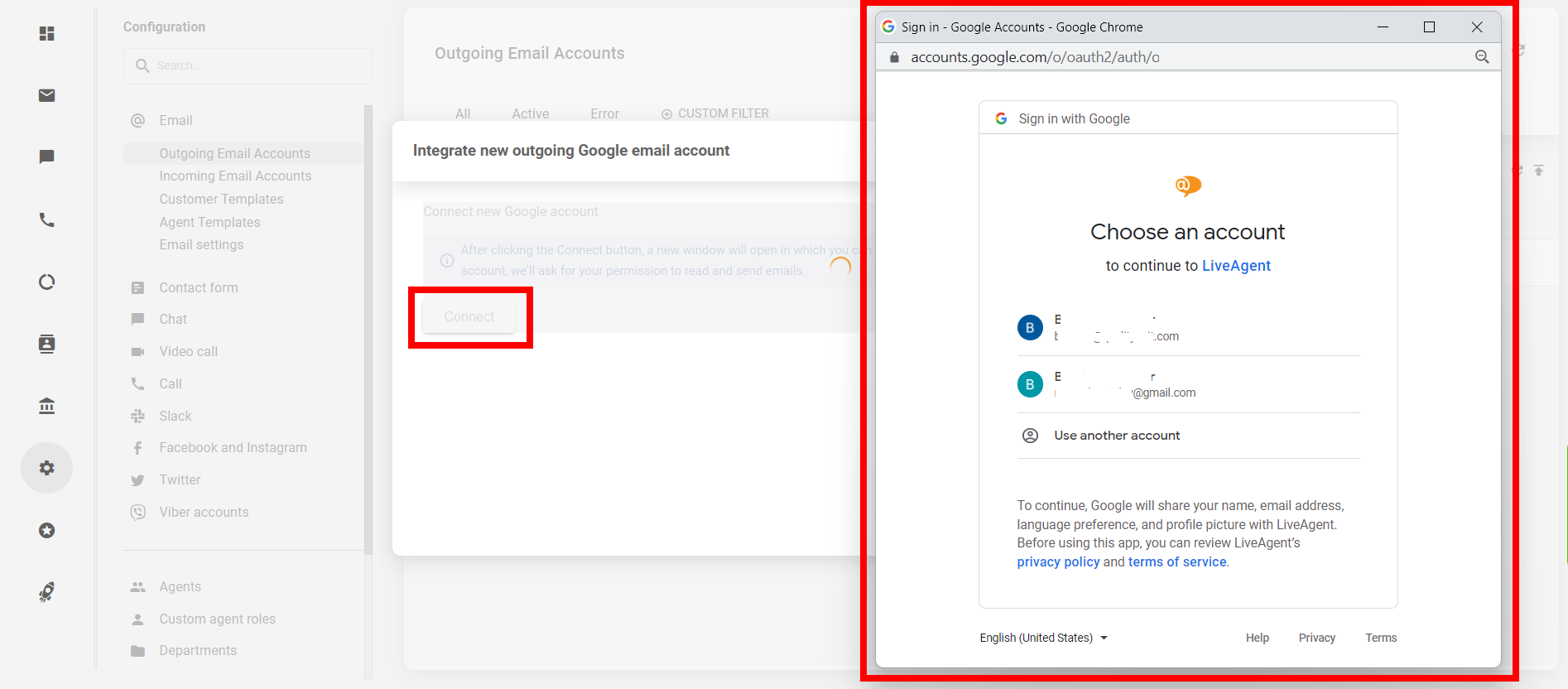Open the chat bubble icon in sidebar
Screen dimensions: 1568x689
click(x=47, y=157)
